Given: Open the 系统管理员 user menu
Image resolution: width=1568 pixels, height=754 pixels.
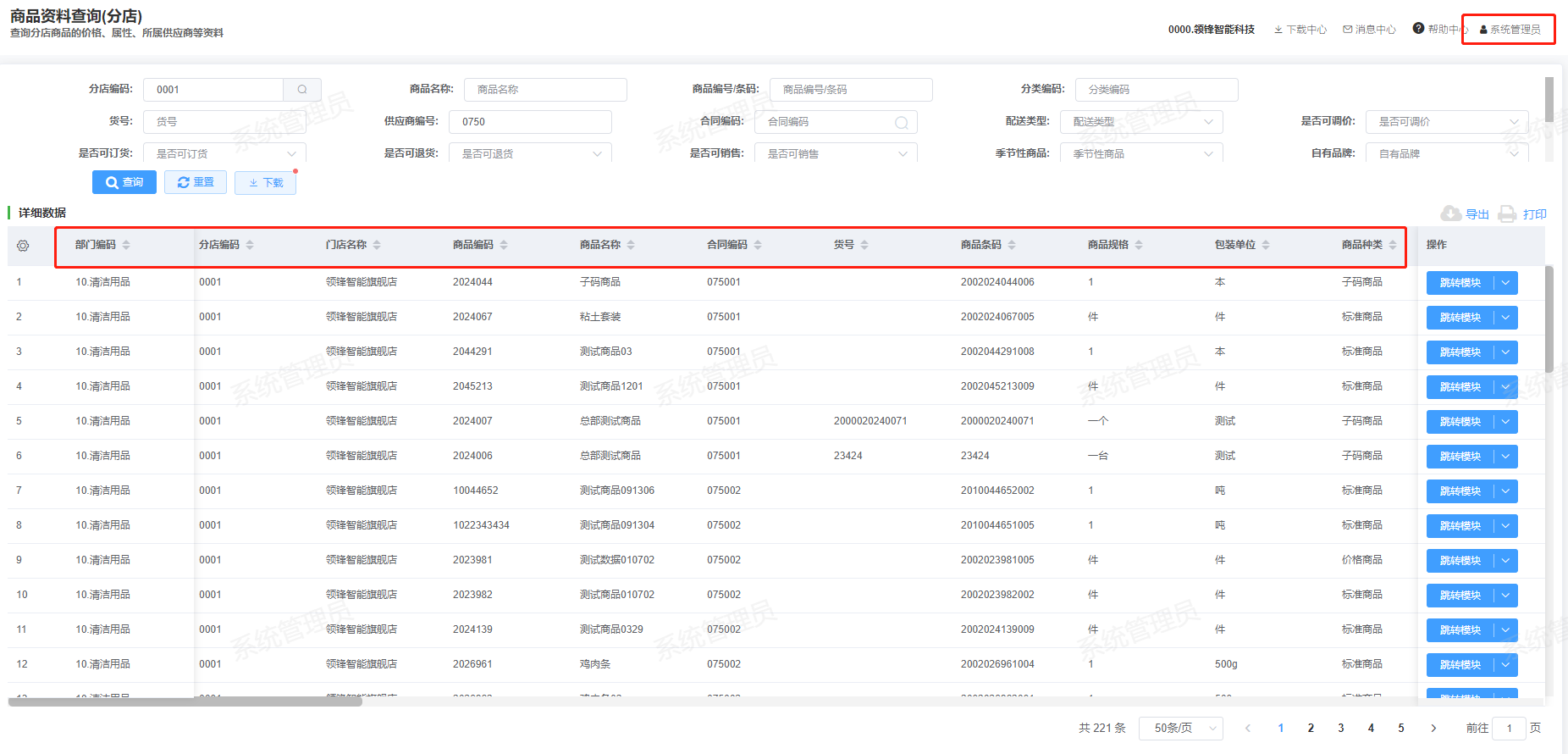Looking at the screenshot, I should 1510,30.
